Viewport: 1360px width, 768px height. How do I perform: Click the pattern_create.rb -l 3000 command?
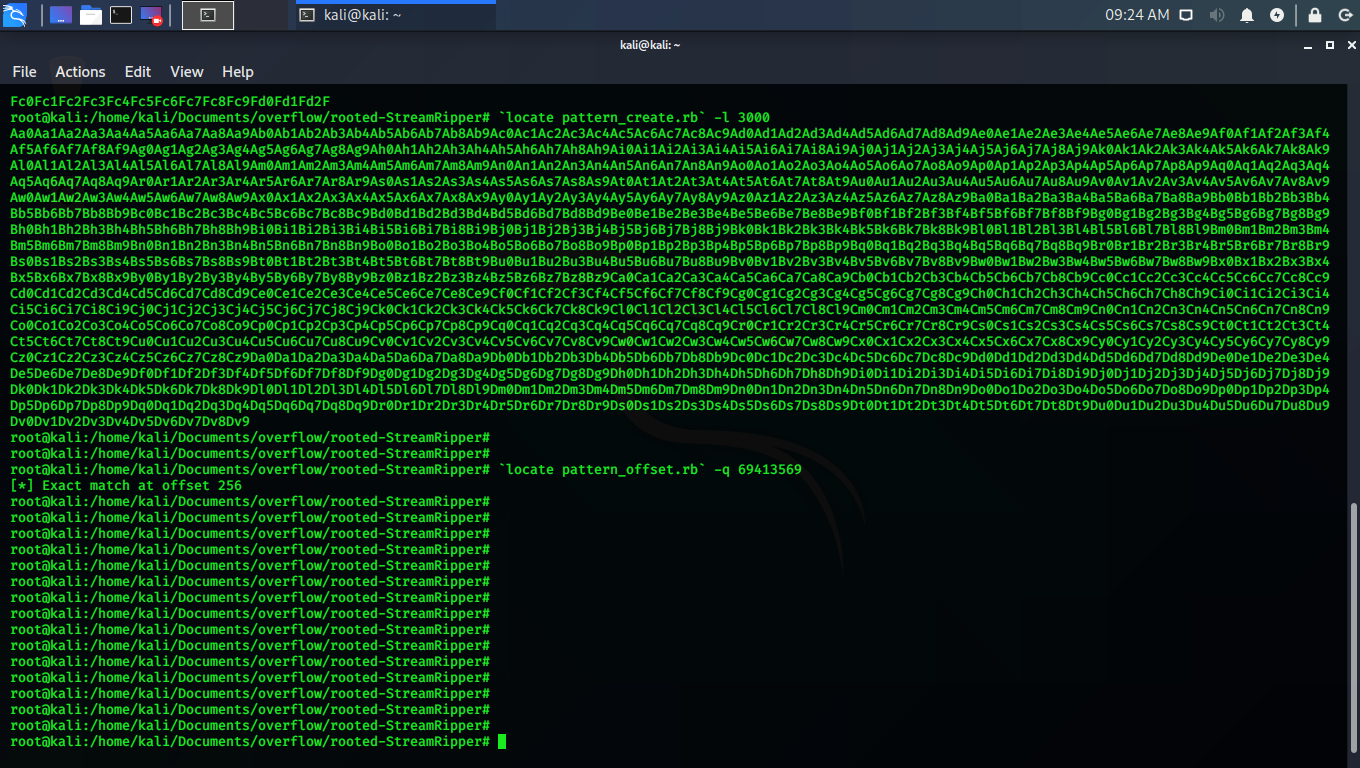[634, 117]
